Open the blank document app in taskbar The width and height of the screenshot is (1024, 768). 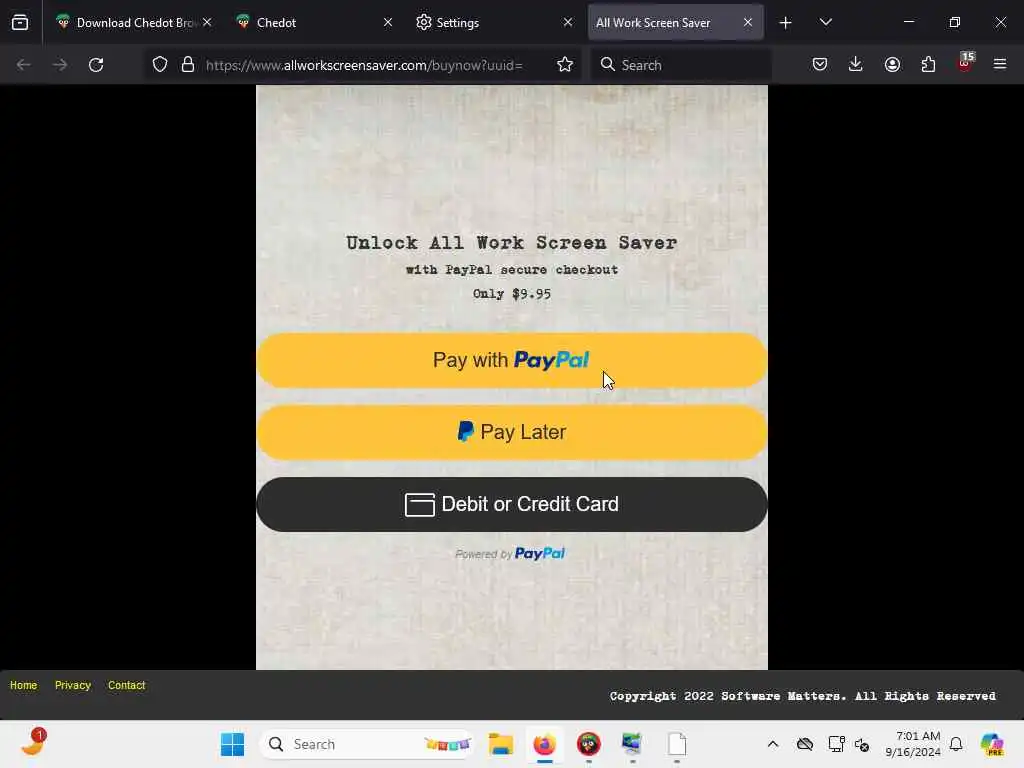[677, 744]
